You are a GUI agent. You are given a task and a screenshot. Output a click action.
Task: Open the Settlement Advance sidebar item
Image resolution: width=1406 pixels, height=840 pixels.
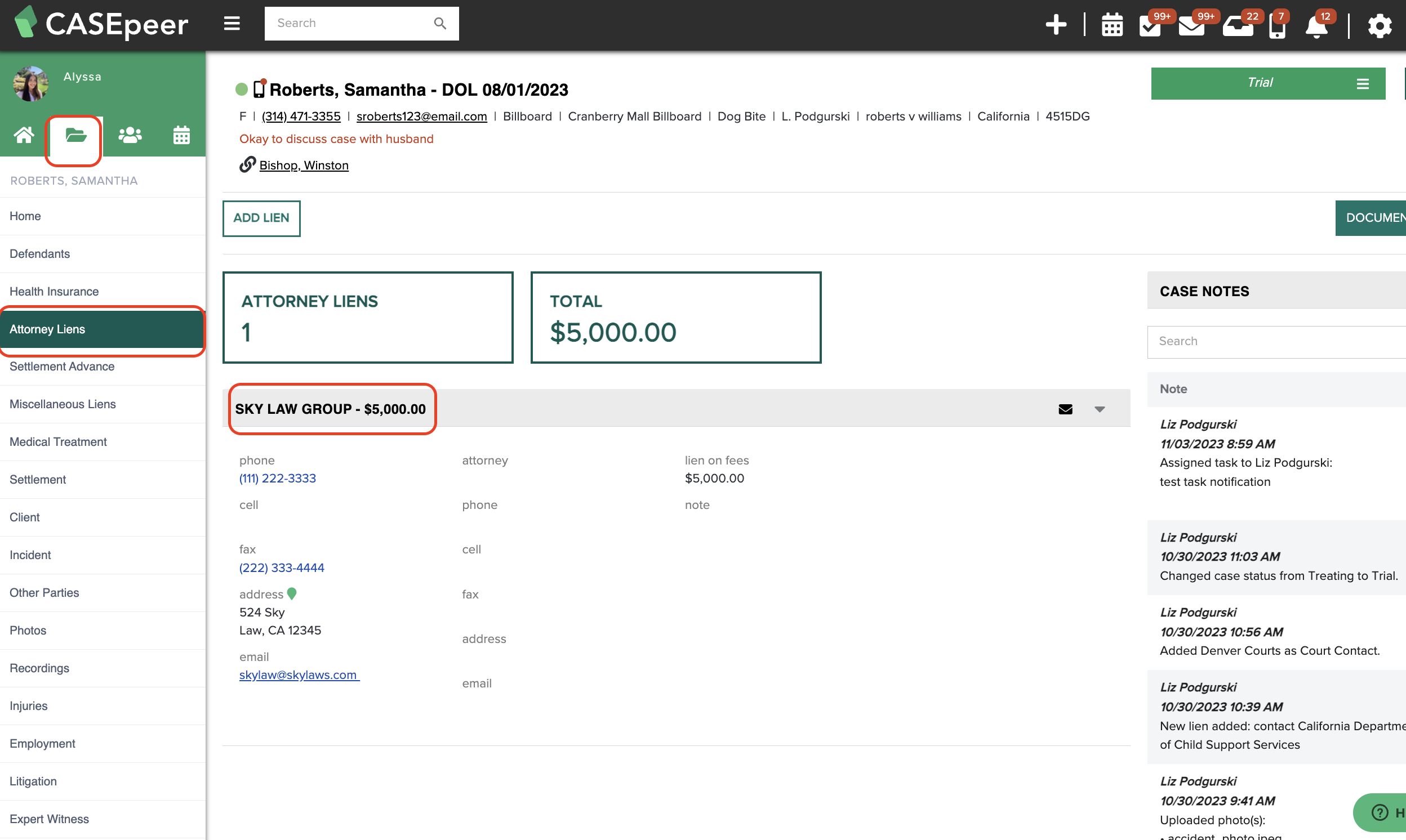103,367
